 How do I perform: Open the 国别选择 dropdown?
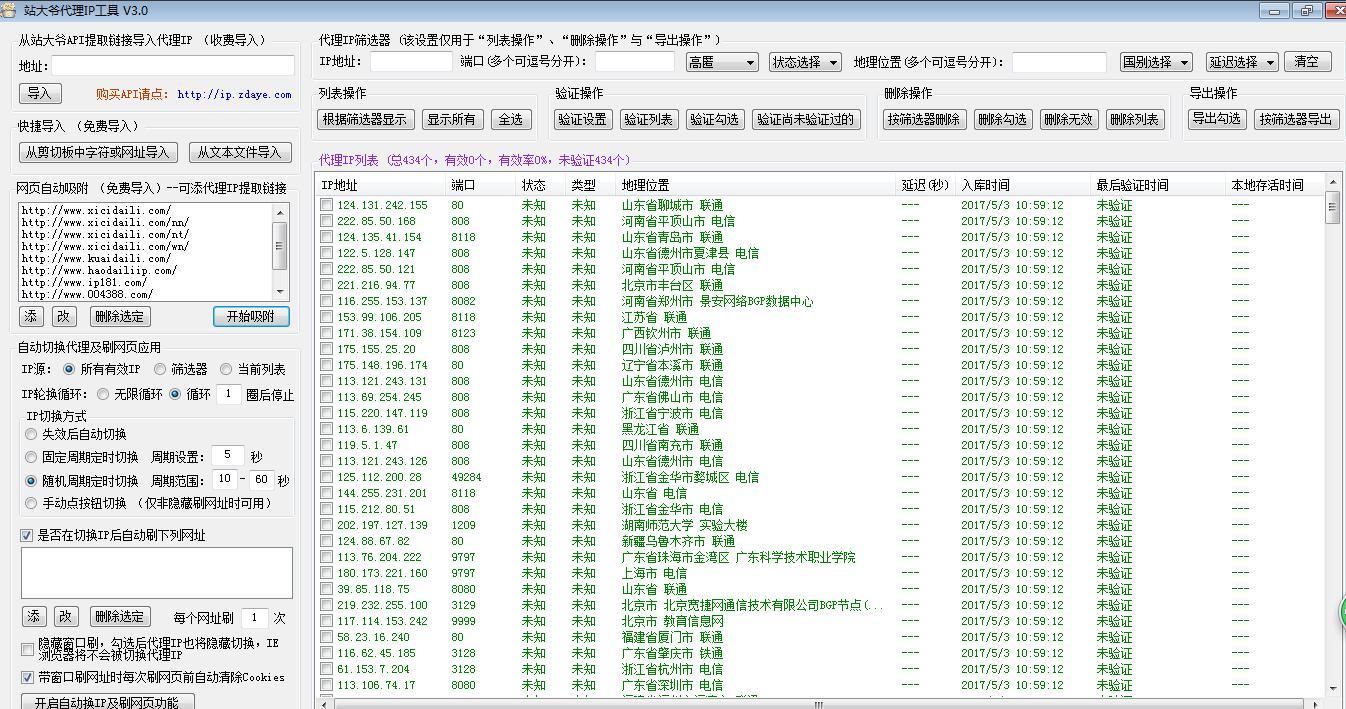pos(1156,62)
